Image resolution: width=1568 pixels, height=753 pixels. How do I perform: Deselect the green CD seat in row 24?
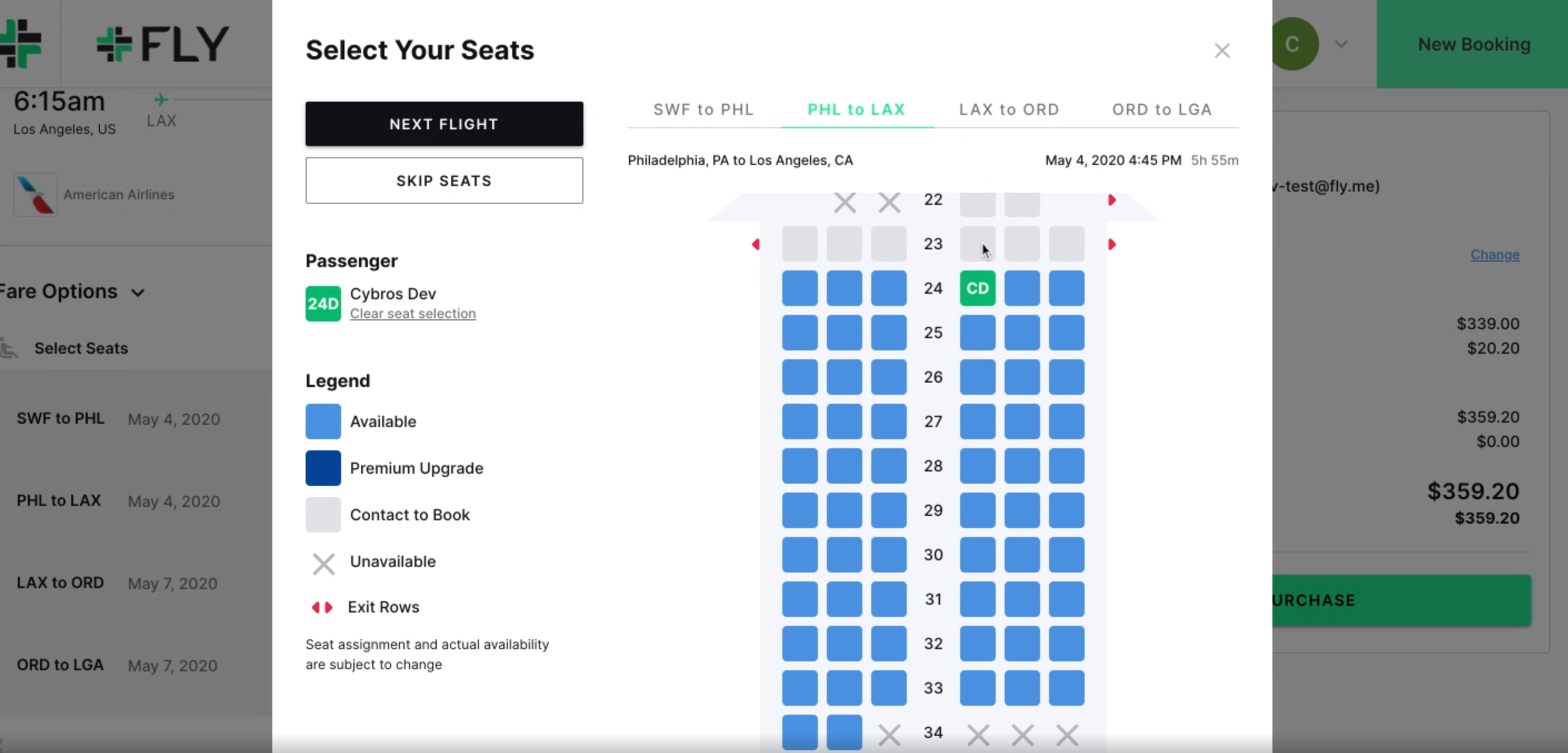coord(977,288)
